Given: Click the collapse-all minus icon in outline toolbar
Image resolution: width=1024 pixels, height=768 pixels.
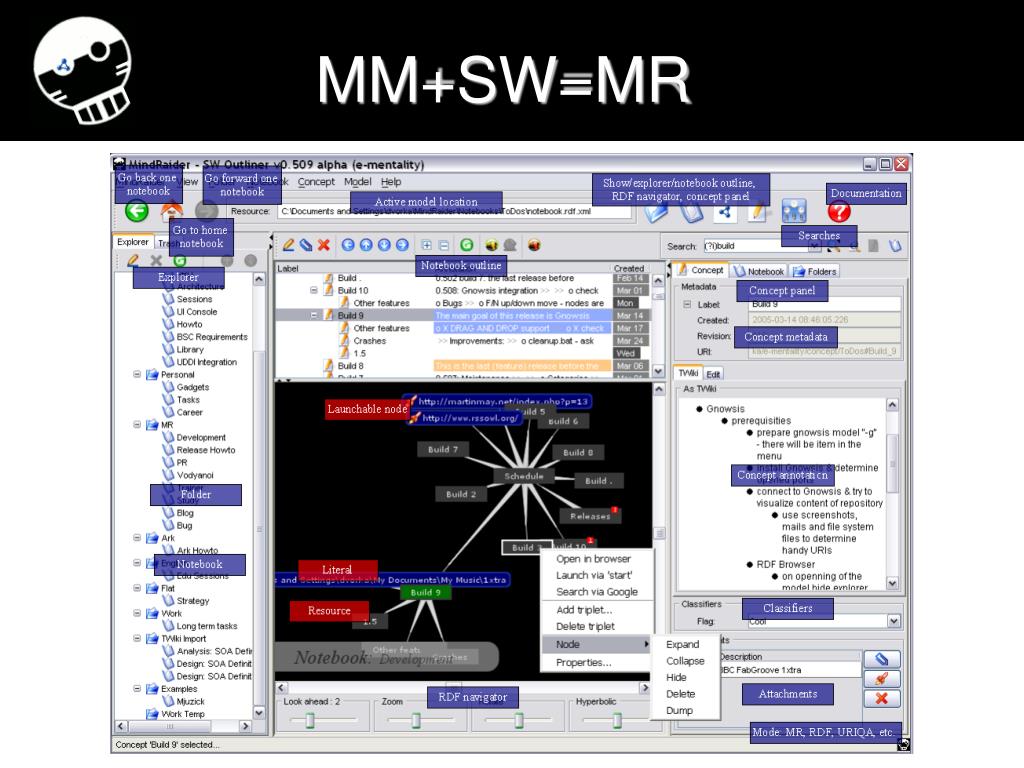Looking at the screenshot, I should coord(444,246).
